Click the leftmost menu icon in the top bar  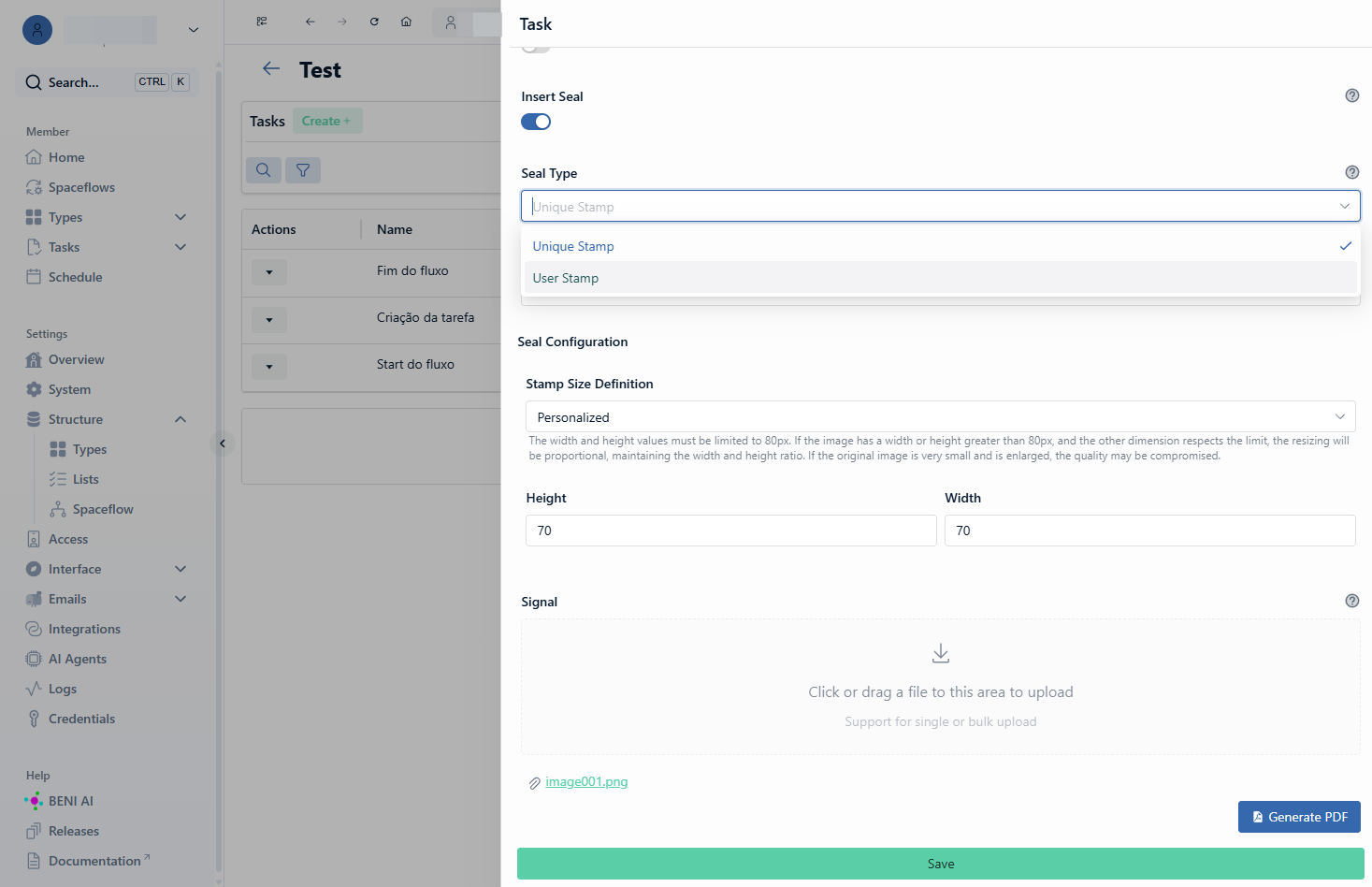262,22
